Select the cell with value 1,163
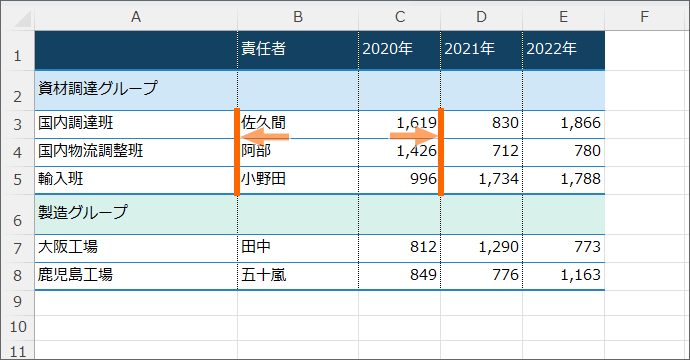Image resolution: width=690 pixels, height=360 pixels. 564,276
